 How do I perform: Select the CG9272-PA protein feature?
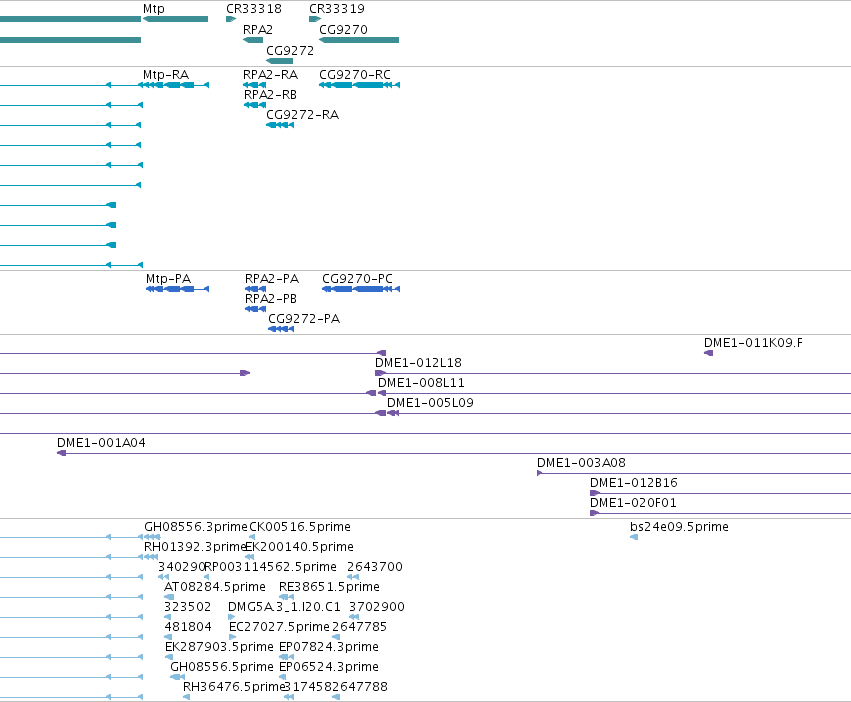point(281,329)
